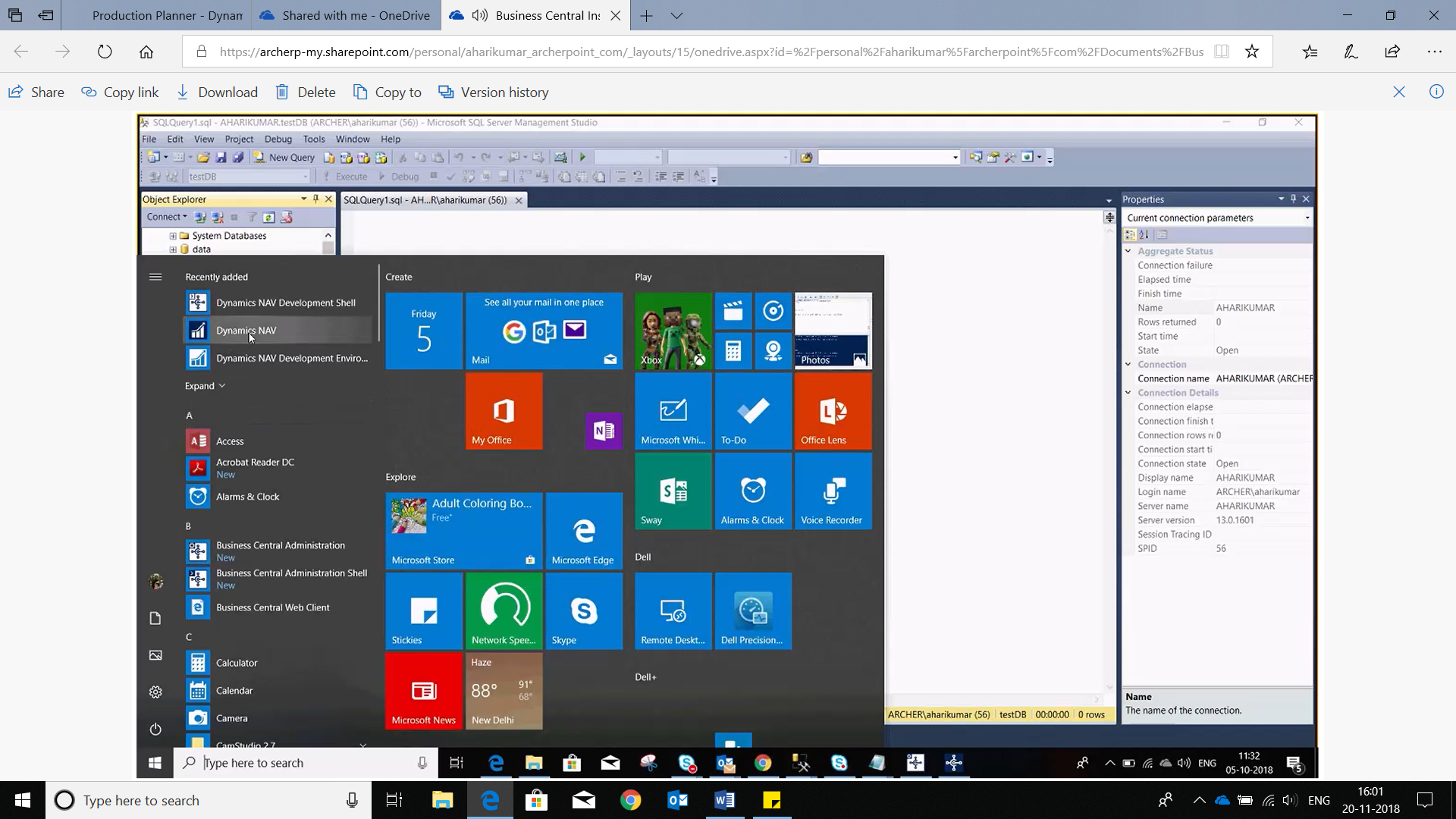Open Start menu Settings gear
Image resolution: width=1456 pixels, height=819 pixels.
pos(155,692)
